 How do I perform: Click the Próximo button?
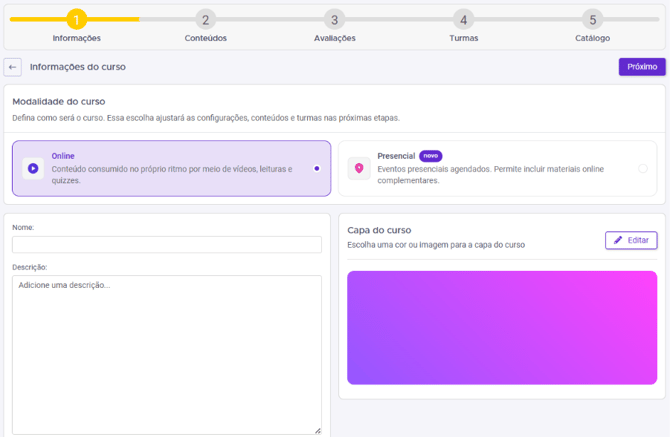pyautogui.click(x=642, y=67)
